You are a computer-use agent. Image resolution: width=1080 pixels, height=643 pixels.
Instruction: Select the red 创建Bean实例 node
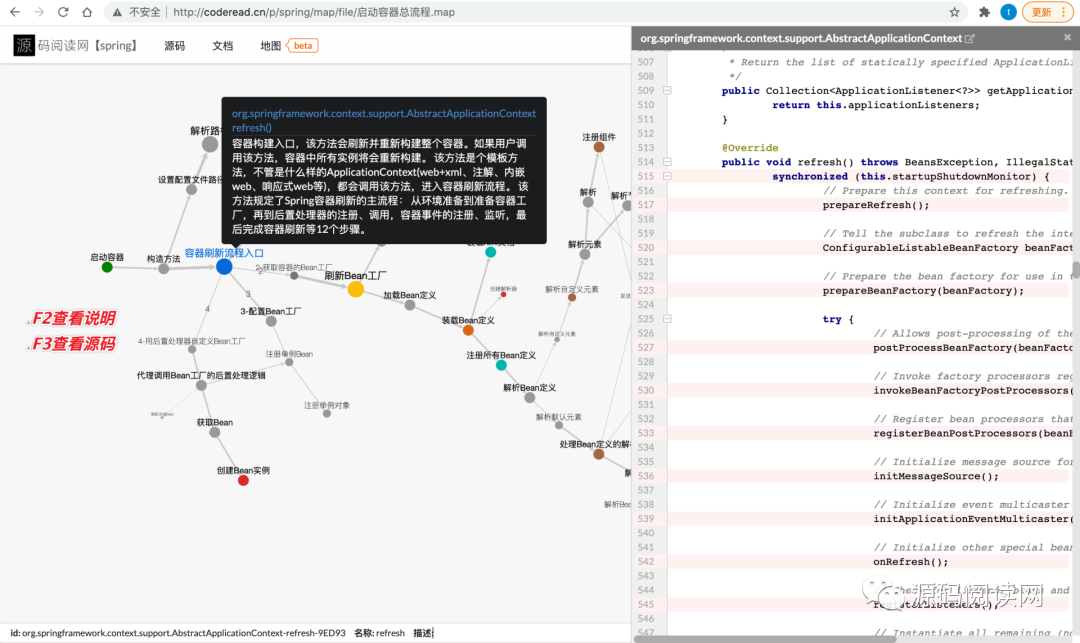coord(243,481)
